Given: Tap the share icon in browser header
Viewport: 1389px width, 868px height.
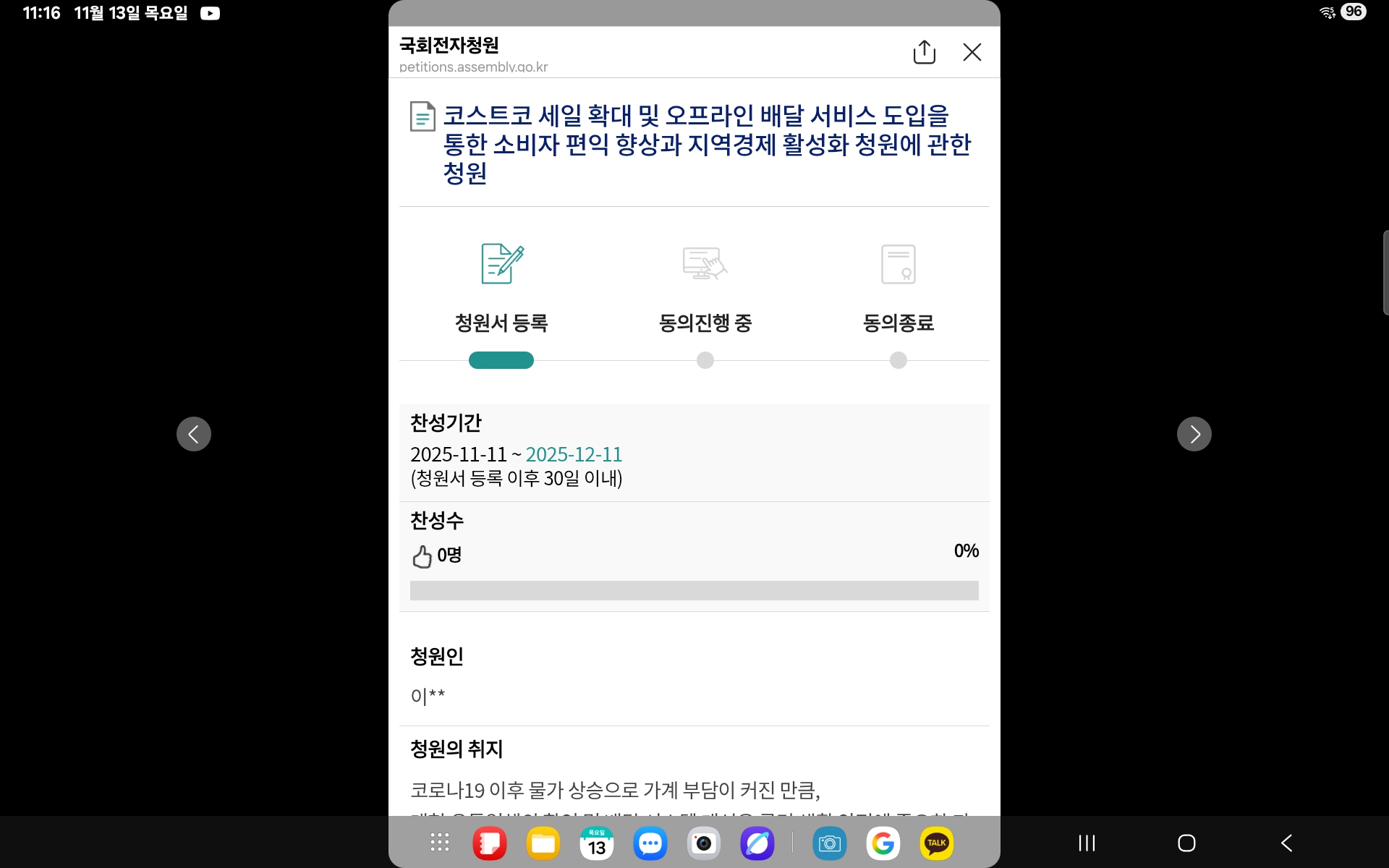Looking at the screenshot, I should (924, 52).
